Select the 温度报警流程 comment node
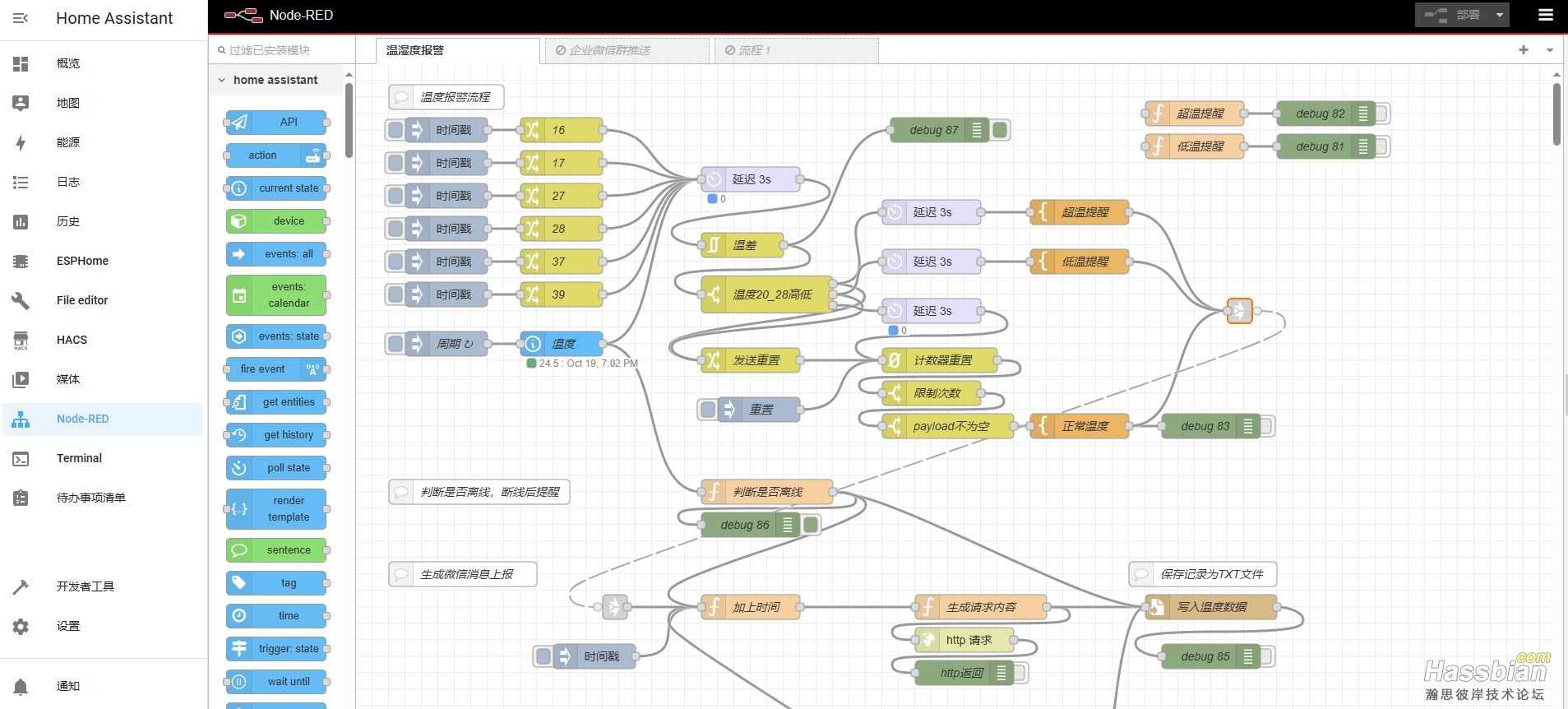The width and height of the screenshot is (1568, 709). point(446,97)
